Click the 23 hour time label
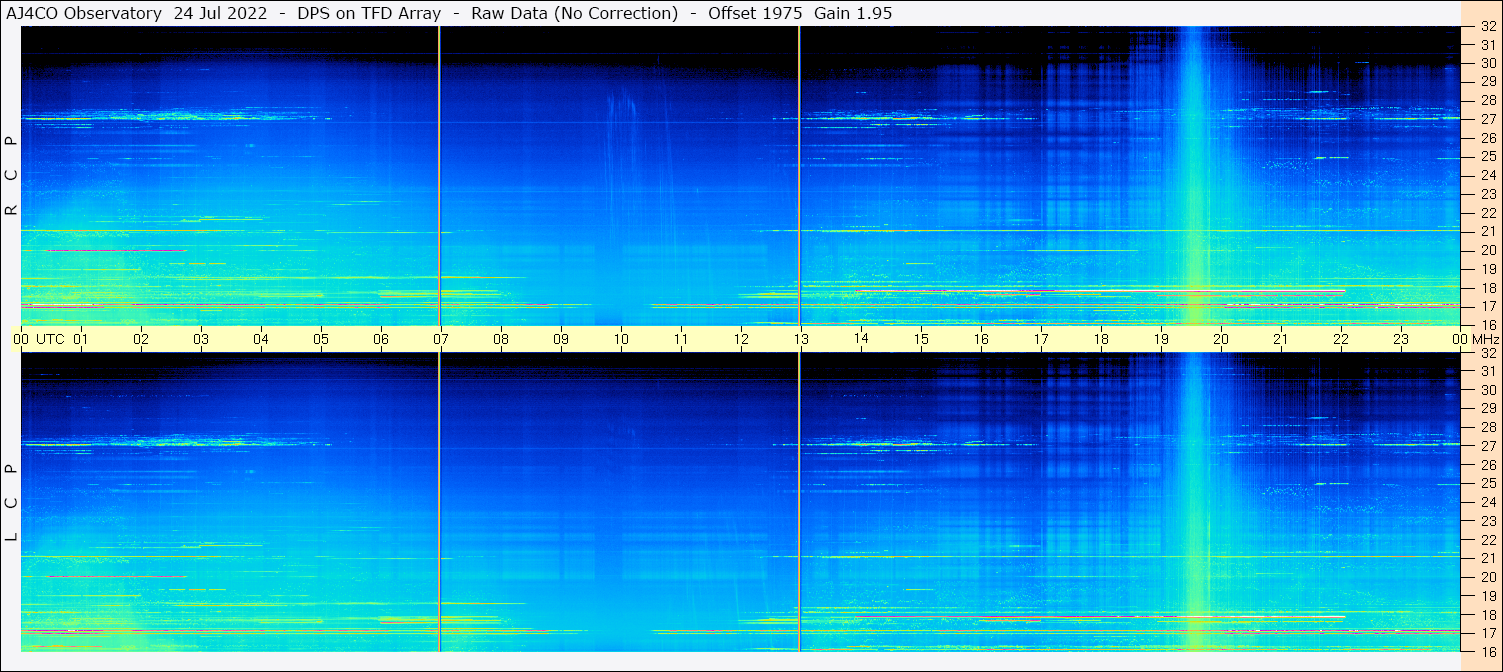The width and height of the screenshot is (1503, 672). click(1401, 339)
